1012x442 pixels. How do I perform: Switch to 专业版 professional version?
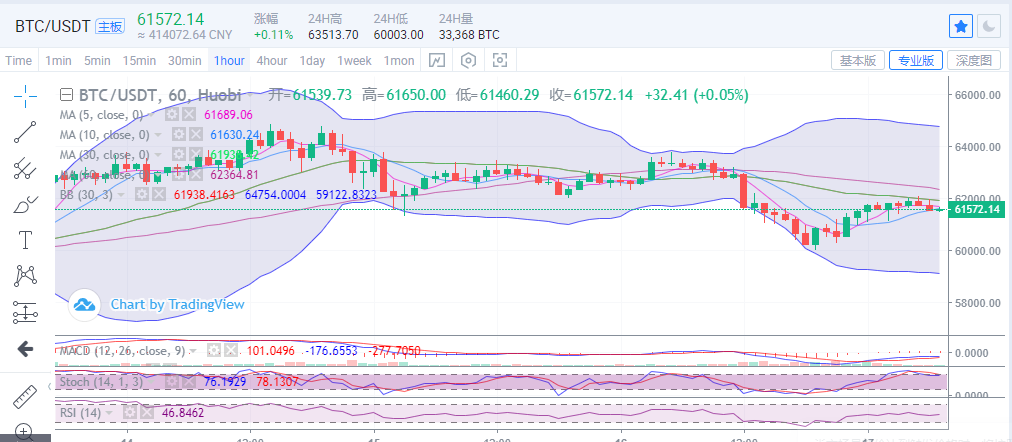[x=916, y=61]
